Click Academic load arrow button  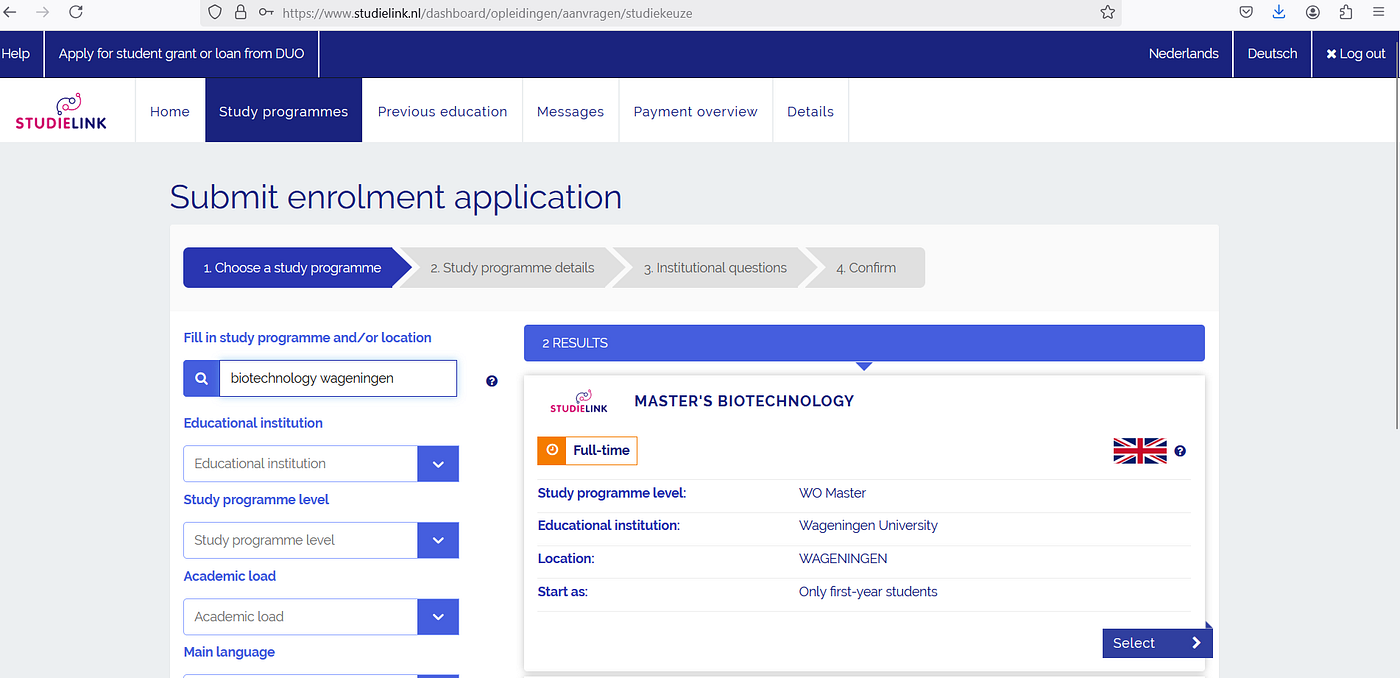438,617
